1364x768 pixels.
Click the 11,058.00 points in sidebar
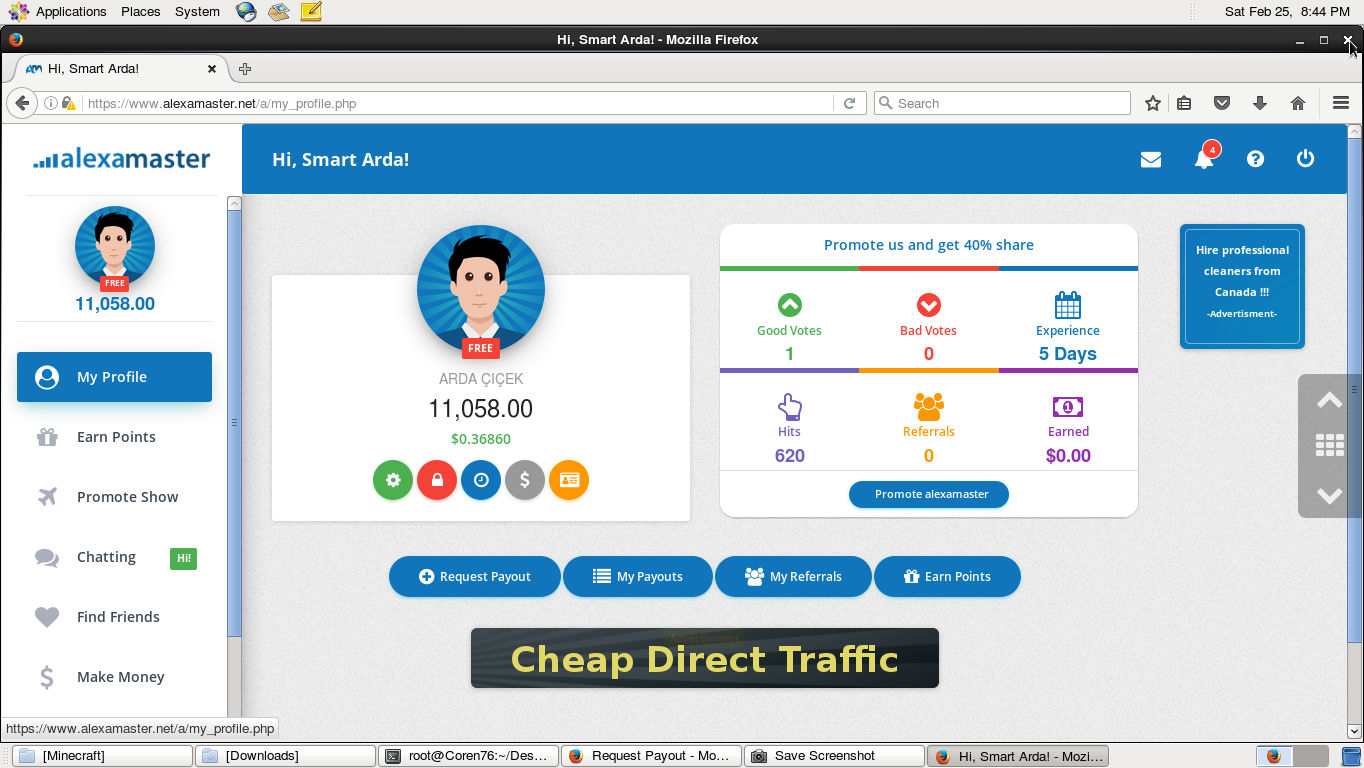(x=115, y=304)
